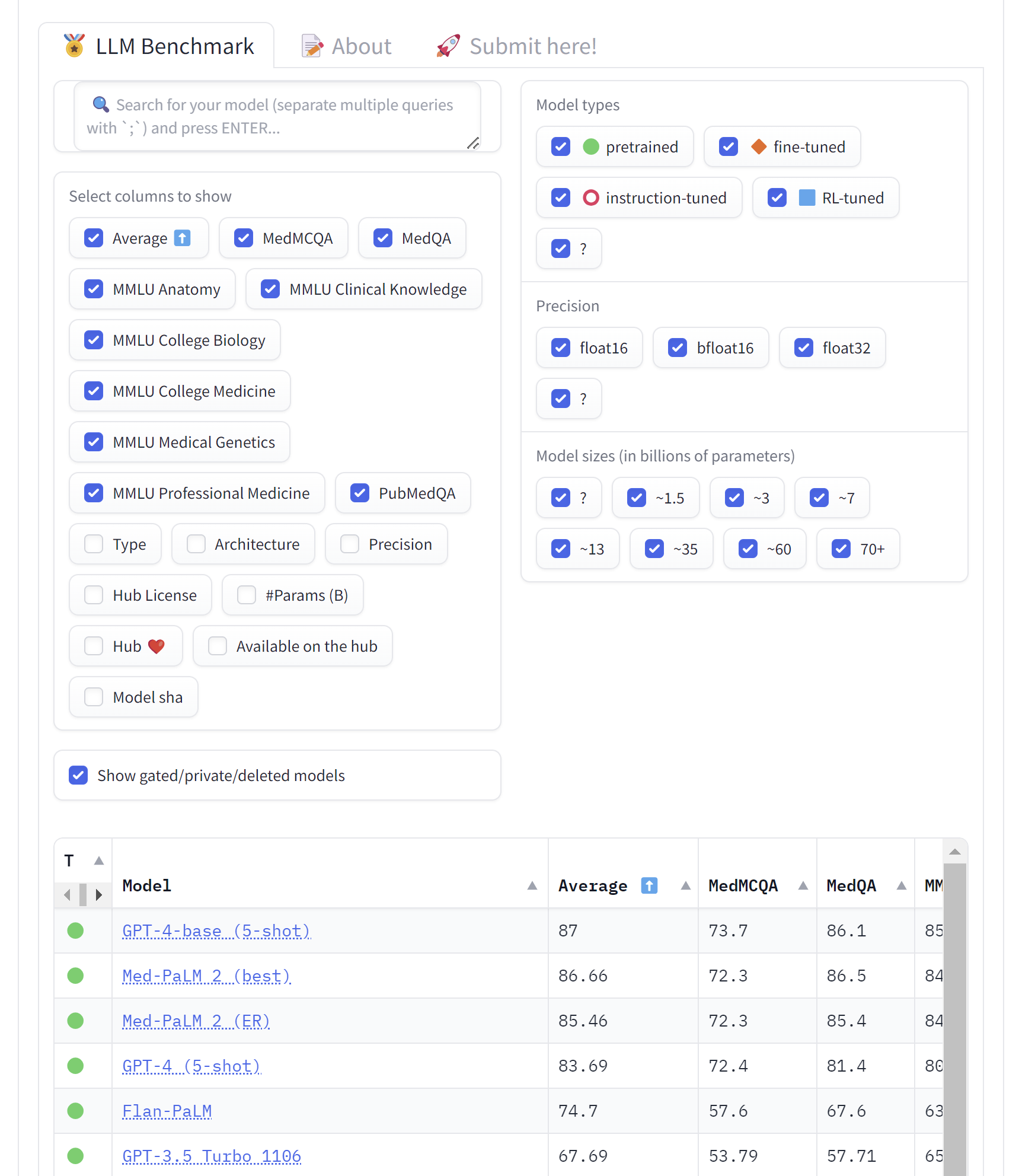Sort table by Average column arrow
1035x1176 pixels.
(x=686, y=885)
